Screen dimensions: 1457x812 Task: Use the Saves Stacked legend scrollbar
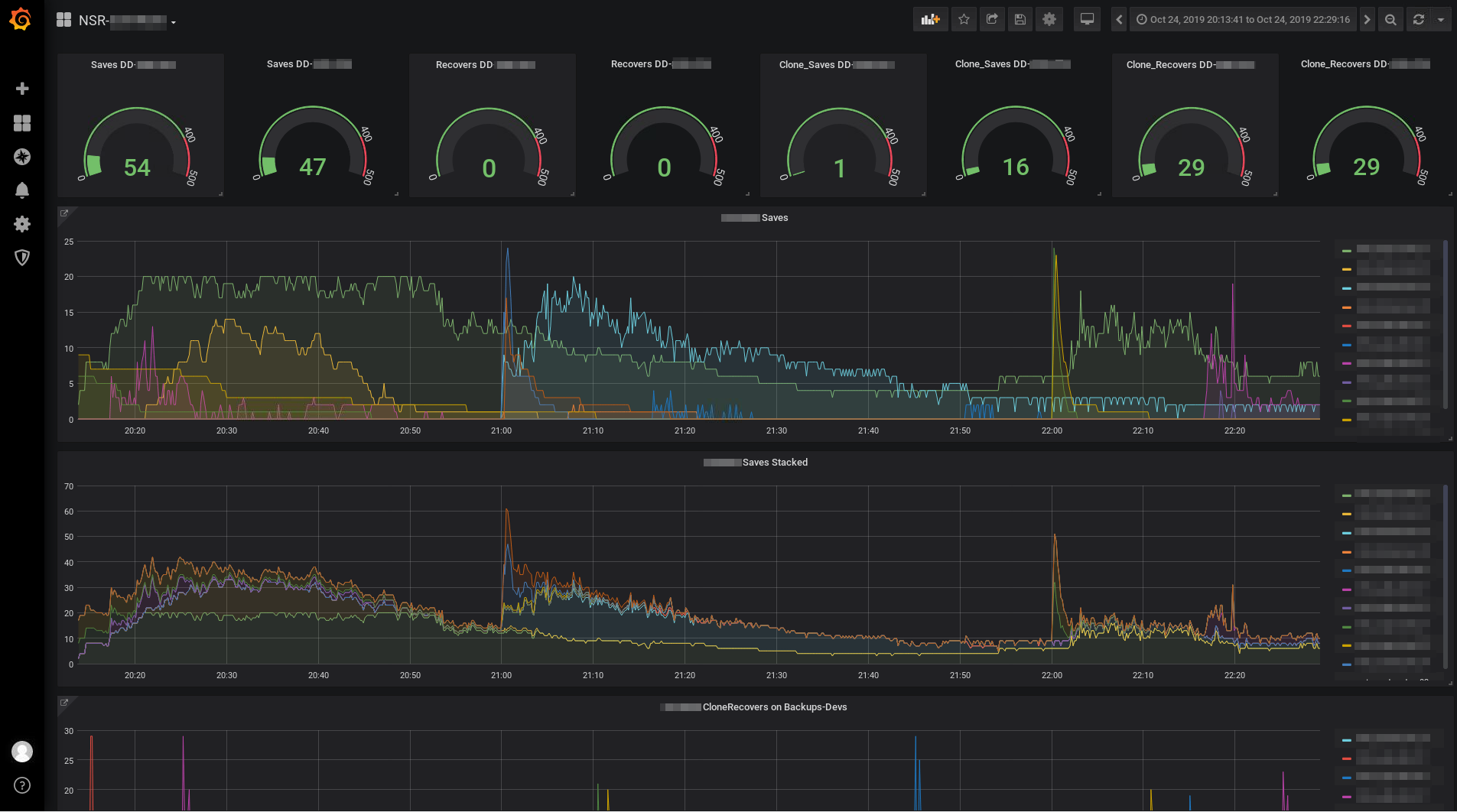click(x=1445, y=577)
